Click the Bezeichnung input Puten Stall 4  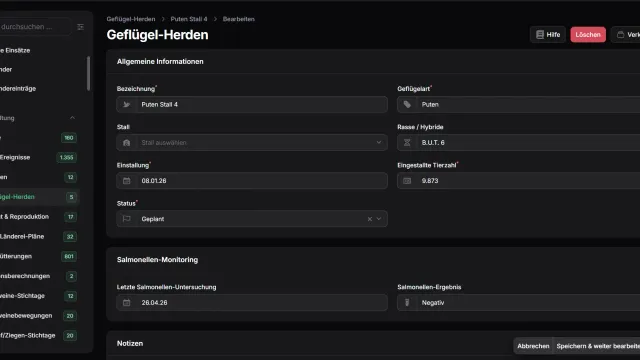(252, 104)
